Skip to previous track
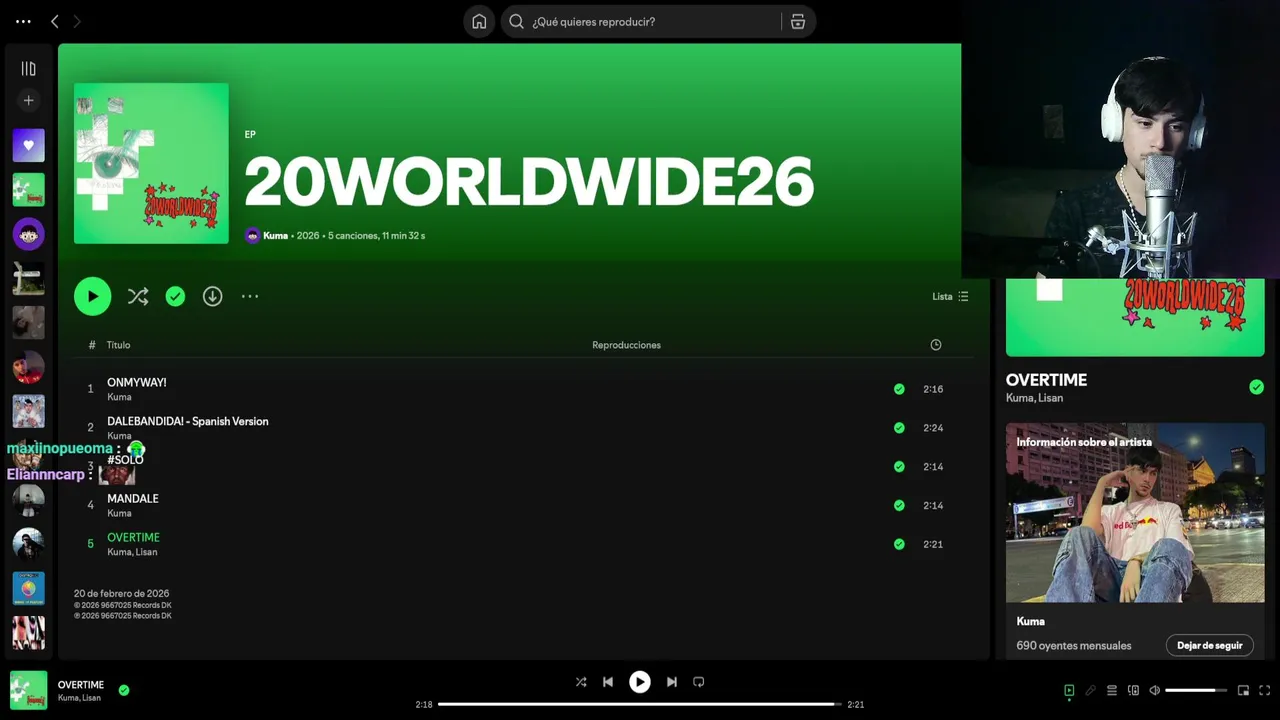The height and width of the screenshot is (720, 1280). pos(608,682)
